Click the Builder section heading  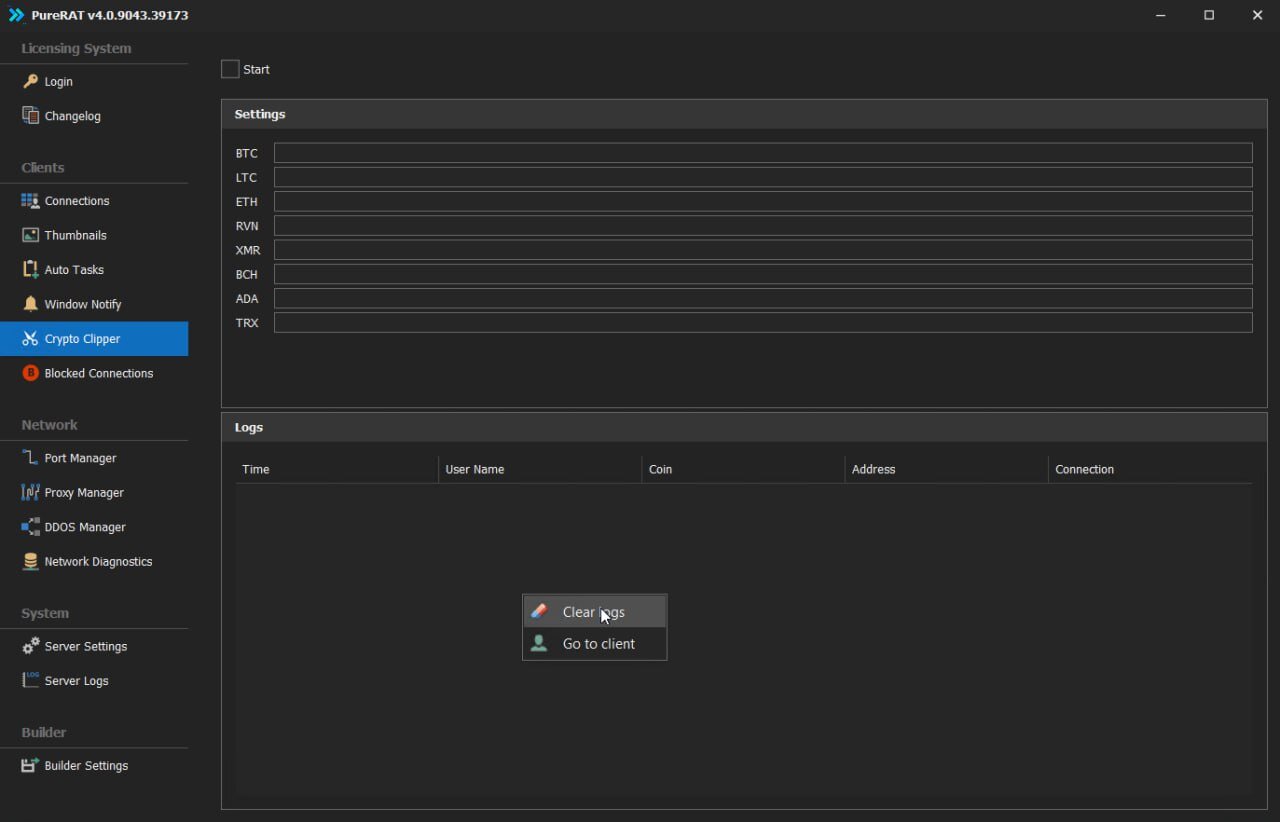(44, 732)
